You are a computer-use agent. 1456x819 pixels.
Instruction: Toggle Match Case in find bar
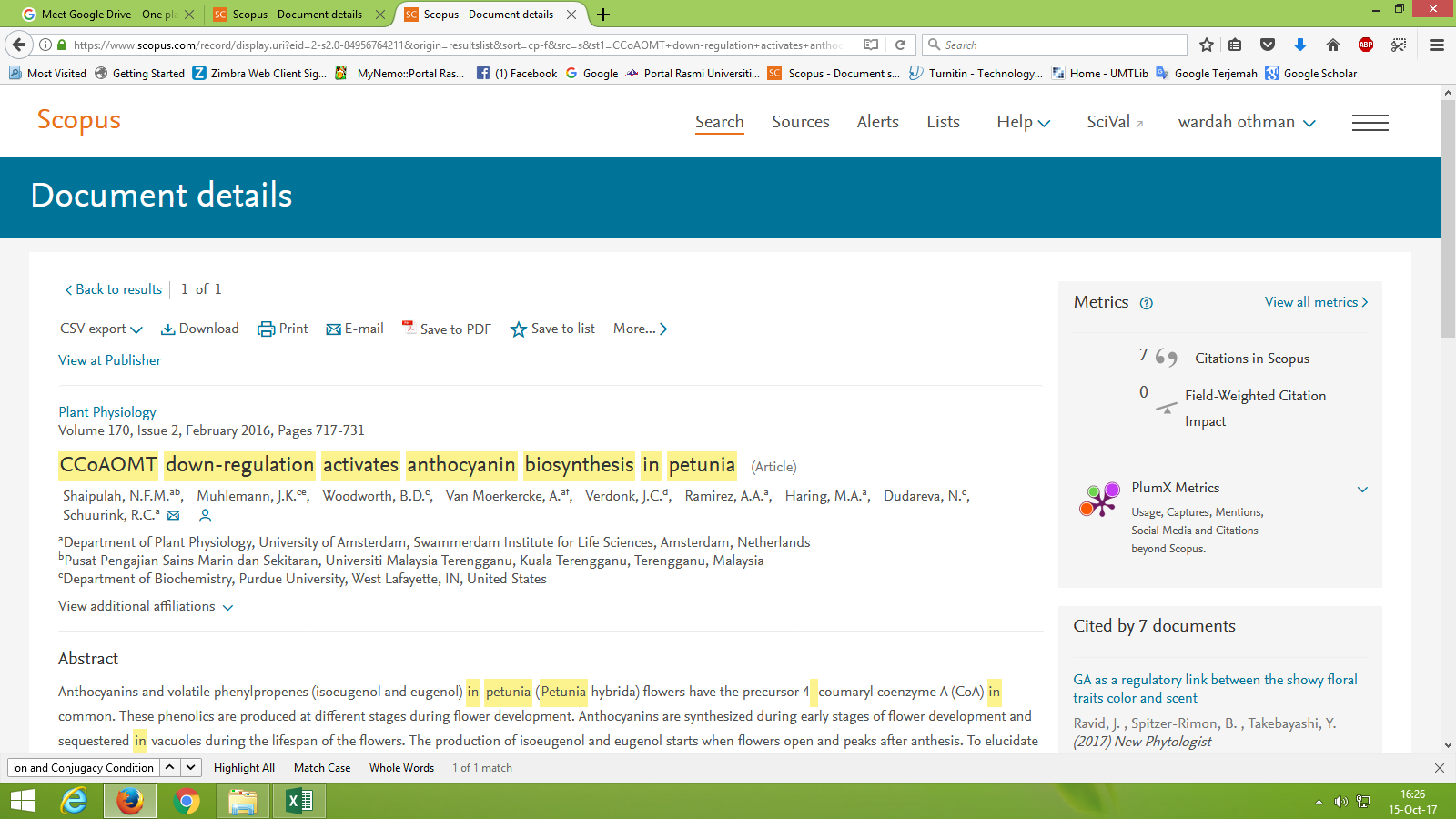(x=322, y=768)
